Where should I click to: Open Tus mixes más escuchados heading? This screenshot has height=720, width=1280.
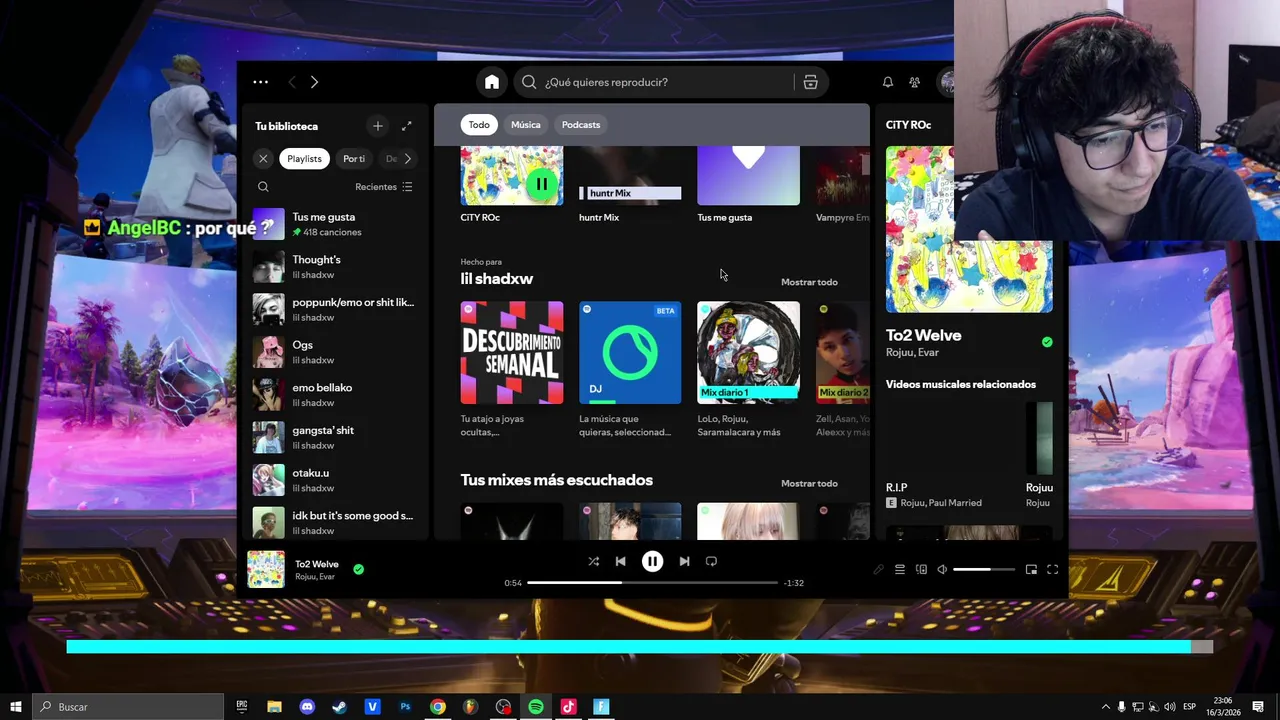point(556,480)
